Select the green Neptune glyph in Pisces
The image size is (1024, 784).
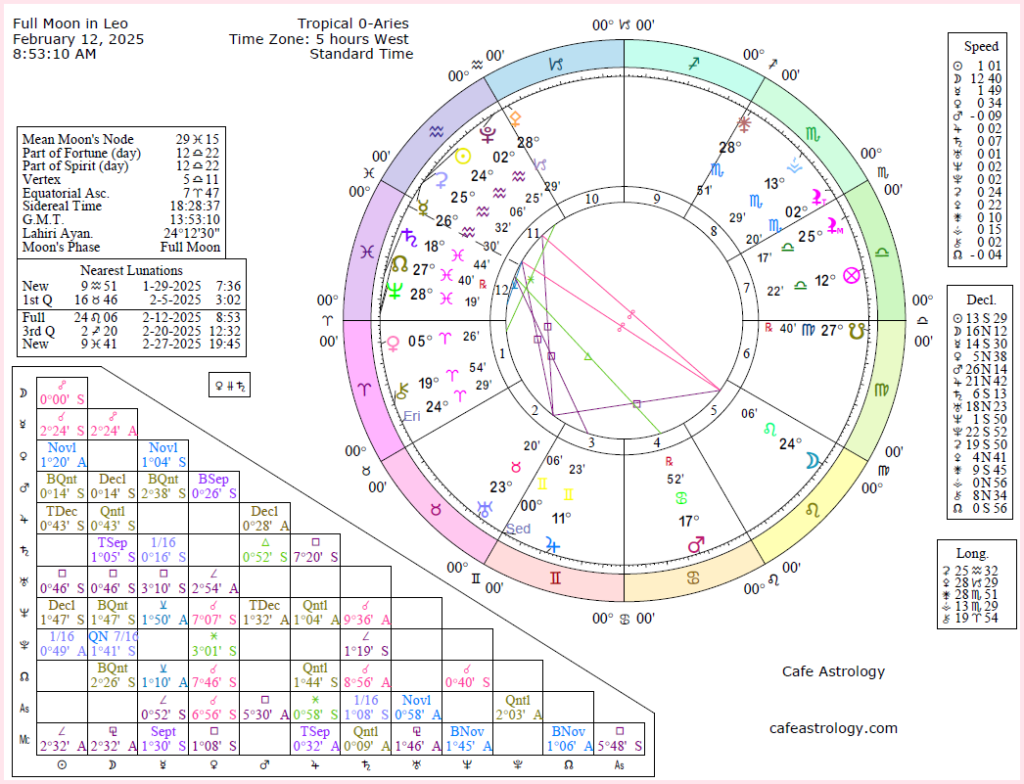395,288
